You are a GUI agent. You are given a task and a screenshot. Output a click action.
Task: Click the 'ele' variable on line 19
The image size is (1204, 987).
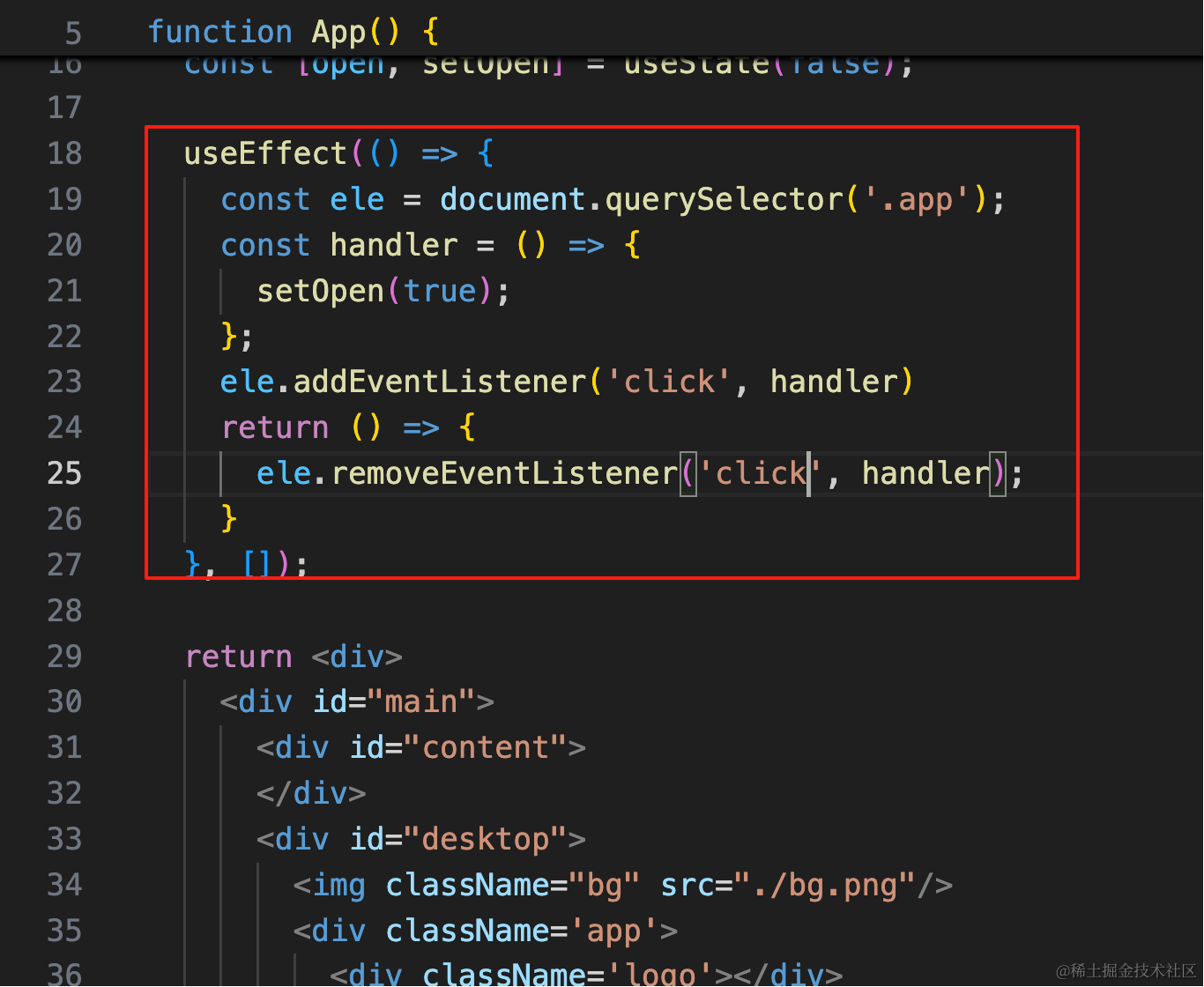click(357, 199)
